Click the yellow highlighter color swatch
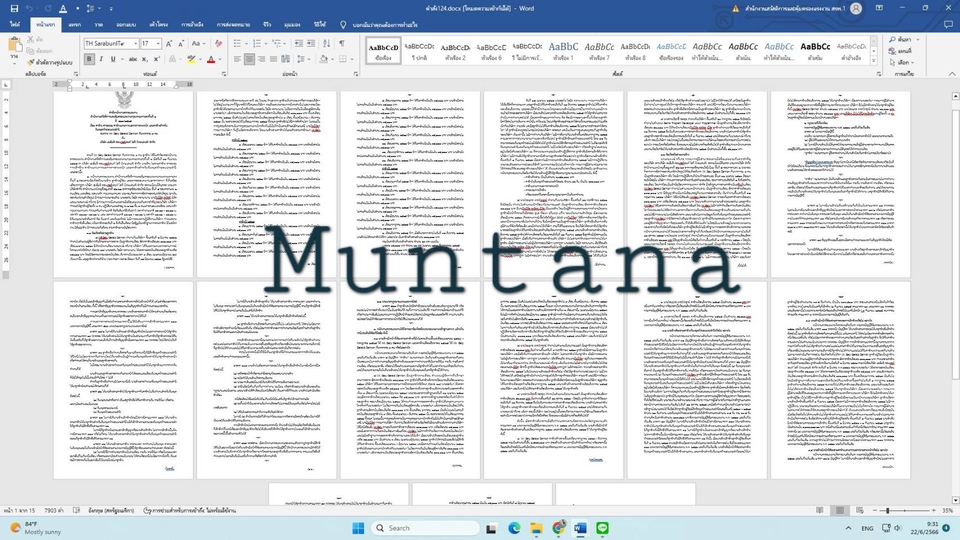Image resolution: width=960 pixels, height=540 pixels. coord(192,59)
